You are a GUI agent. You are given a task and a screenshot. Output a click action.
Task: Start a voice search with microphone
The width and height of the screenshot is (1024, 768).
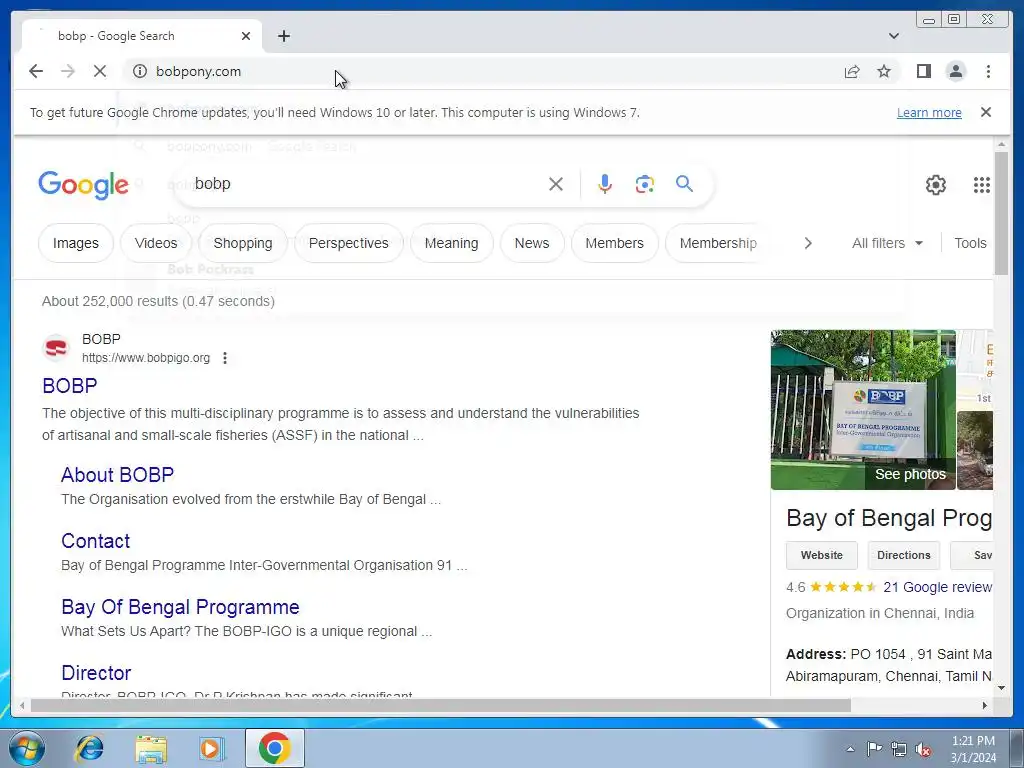point(605,184)
